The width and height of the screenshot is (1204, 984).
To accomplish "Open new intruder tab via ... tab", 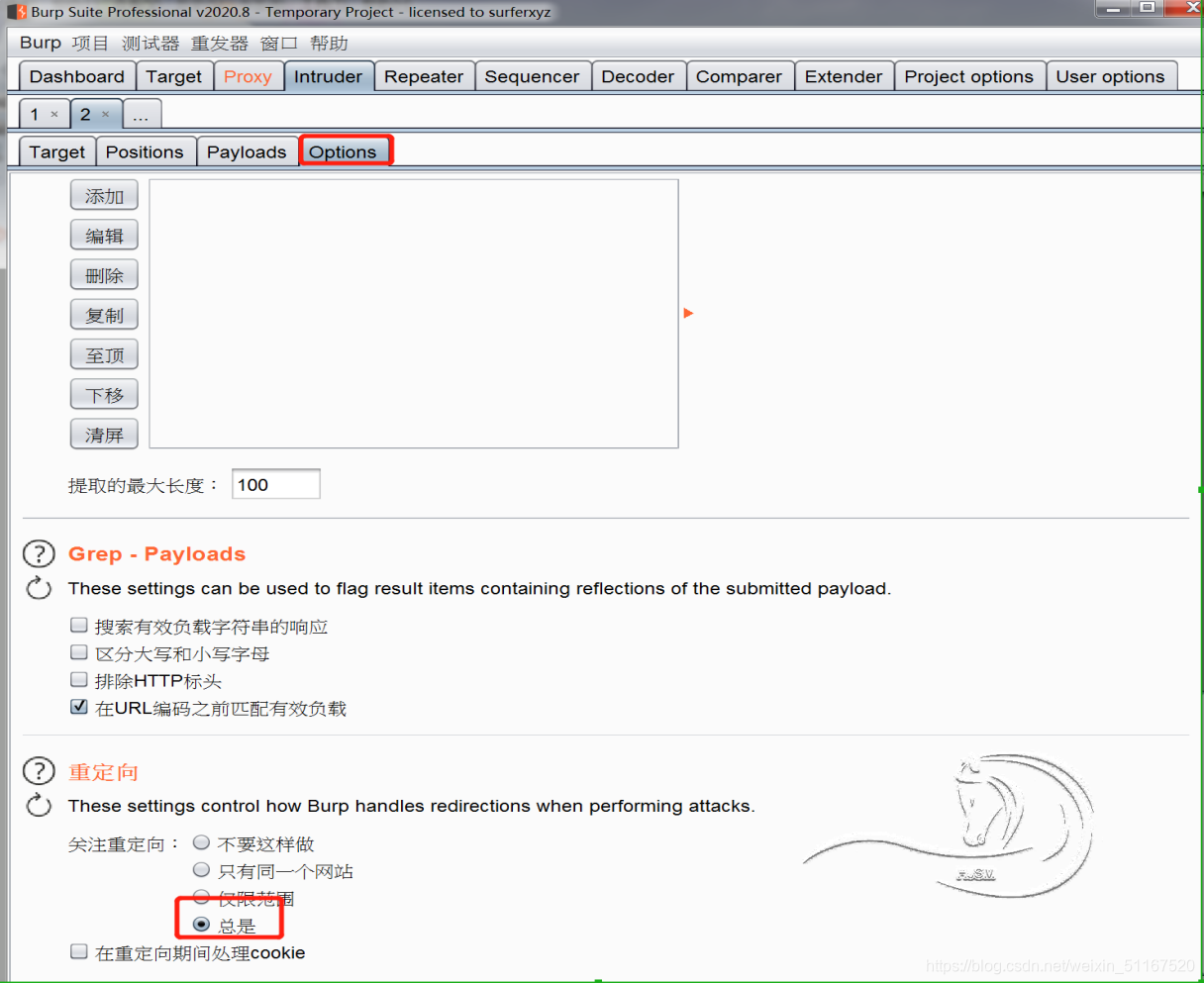I will point(141,115).
